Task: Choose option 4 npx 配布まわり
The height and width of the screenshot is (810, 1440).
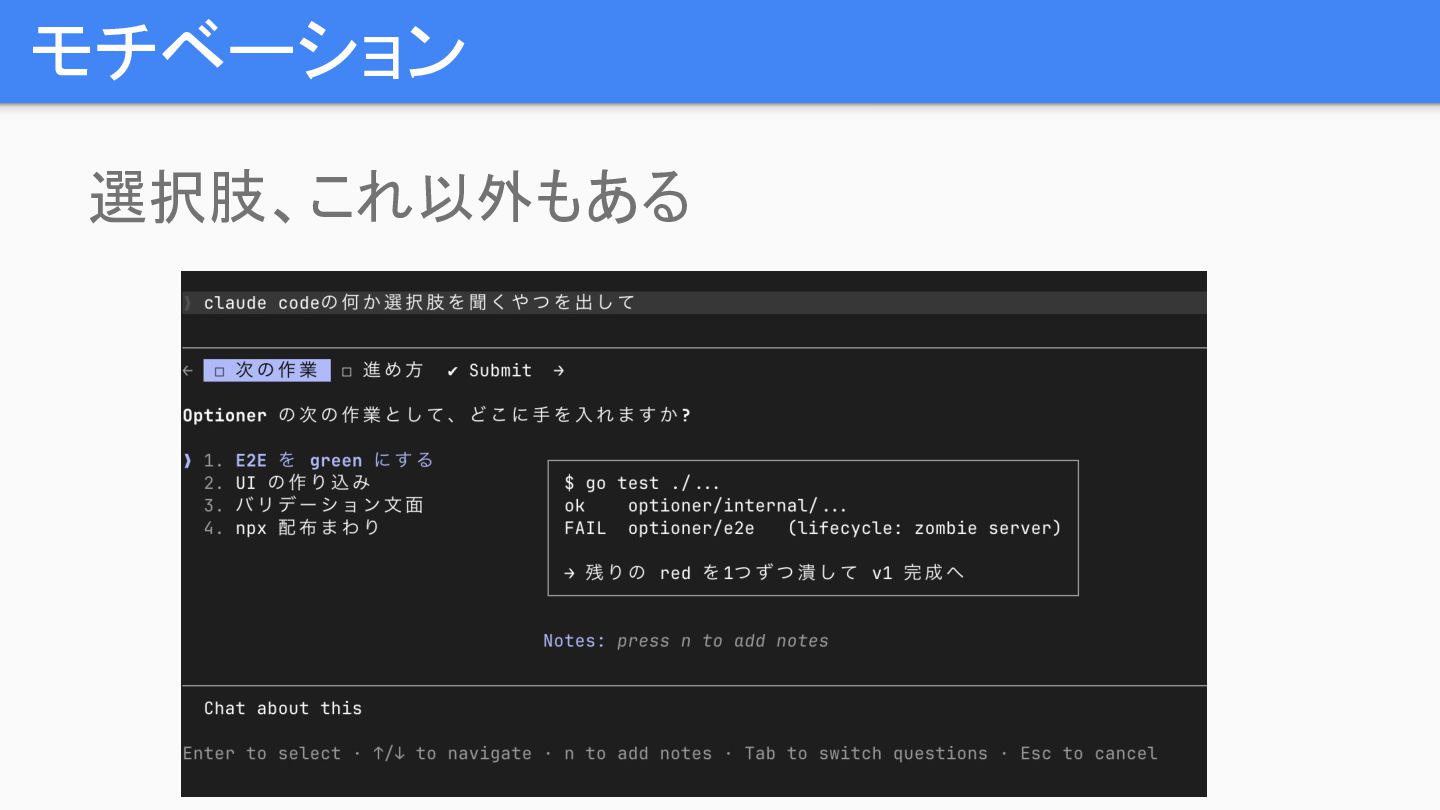Action: click(292, 527)
